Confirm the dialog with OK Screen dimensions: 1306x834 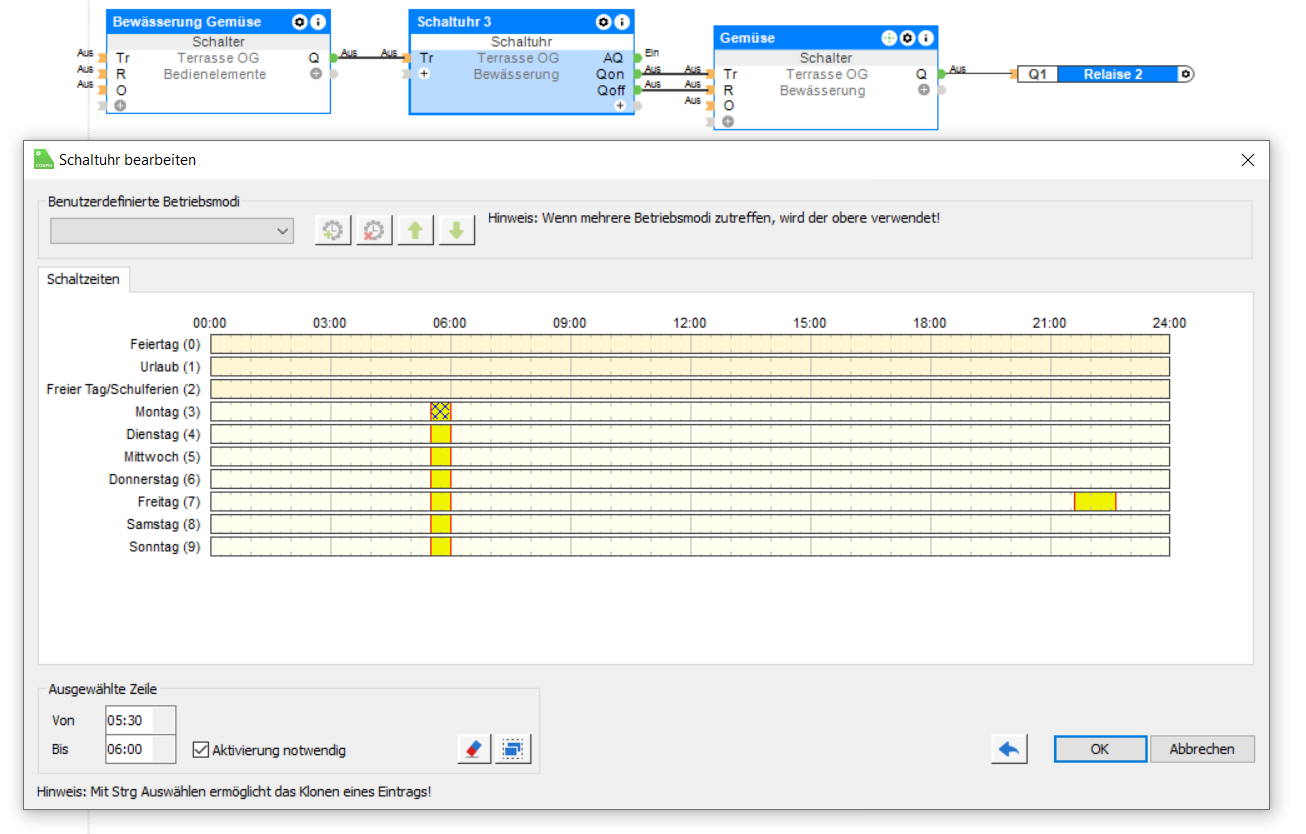[x=1099, y=749]
